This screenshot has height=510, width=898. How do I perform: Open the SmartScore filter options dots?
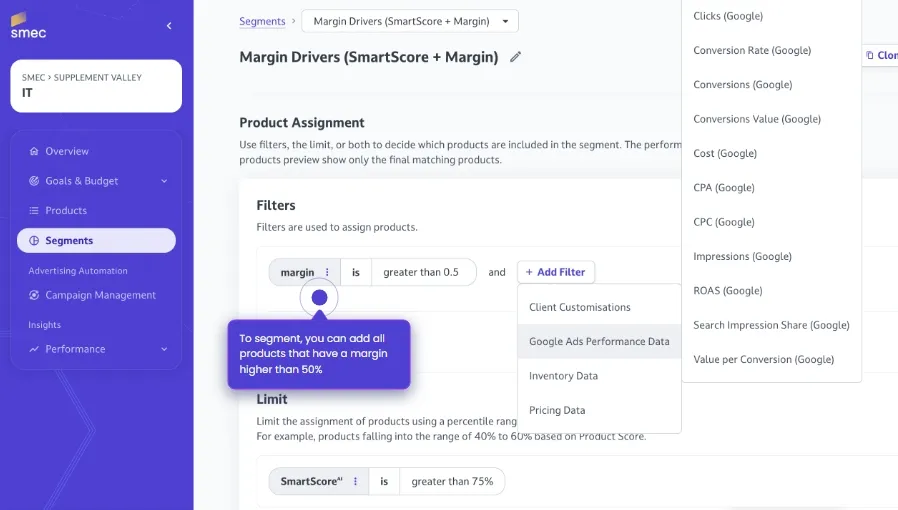(355, 481)
